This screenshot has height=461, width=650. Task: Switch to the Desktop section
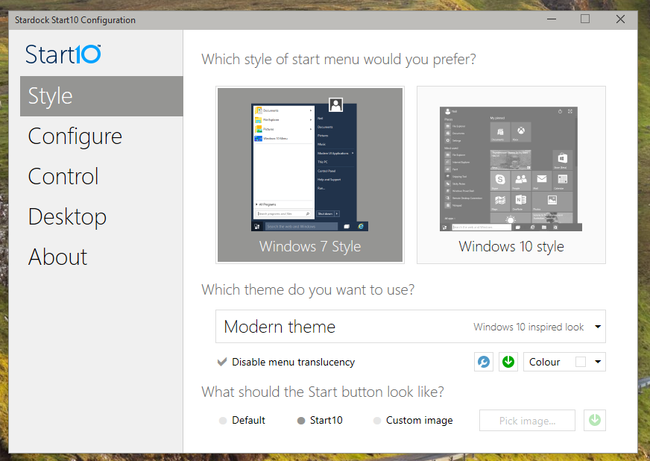(x=67, y=217)
